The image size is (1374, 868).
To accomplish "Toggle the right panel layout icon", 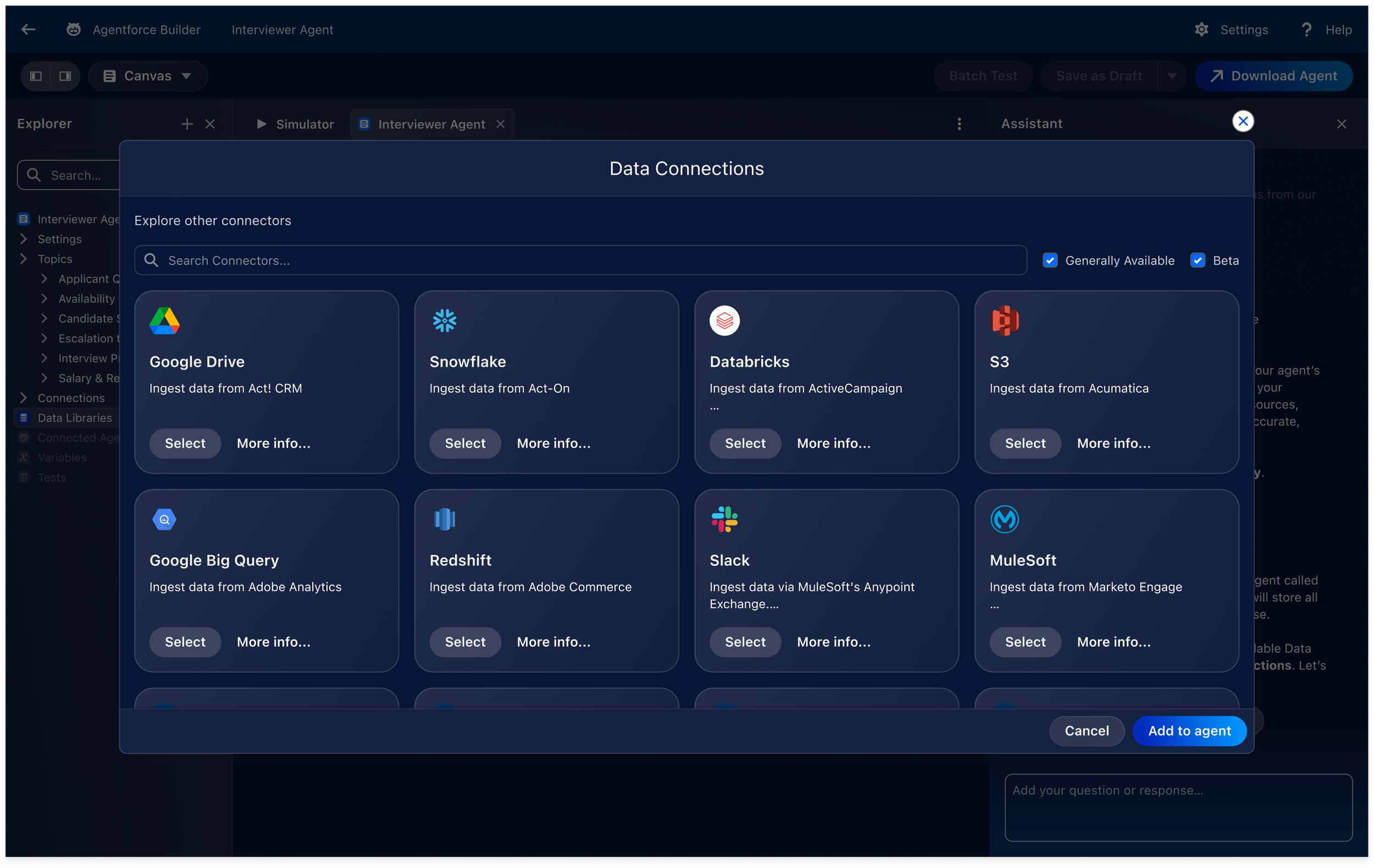I will click(x=65, y=76).
